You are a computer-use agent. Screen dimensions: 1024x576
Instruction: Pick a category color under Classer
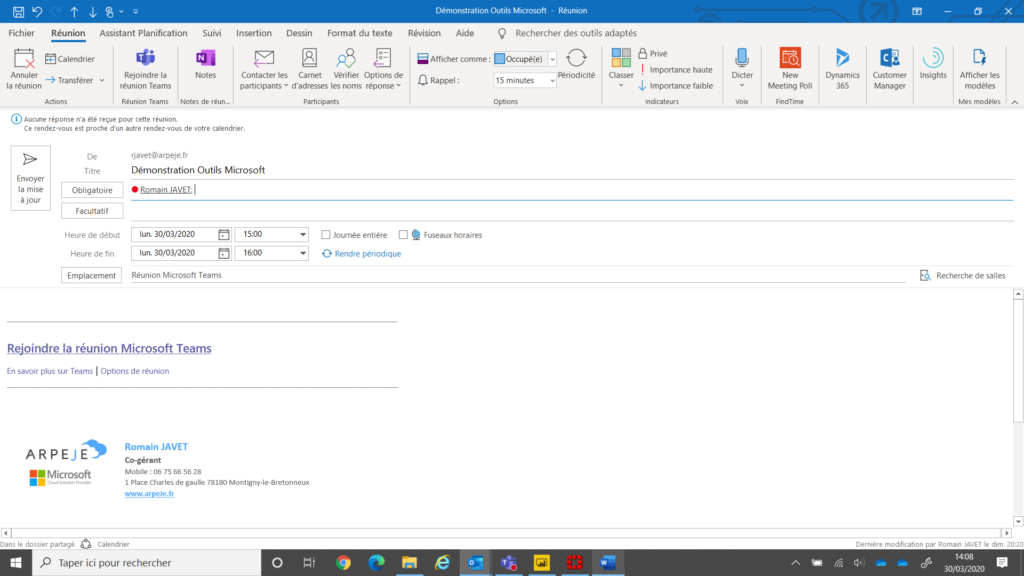(x=620, y=65)
